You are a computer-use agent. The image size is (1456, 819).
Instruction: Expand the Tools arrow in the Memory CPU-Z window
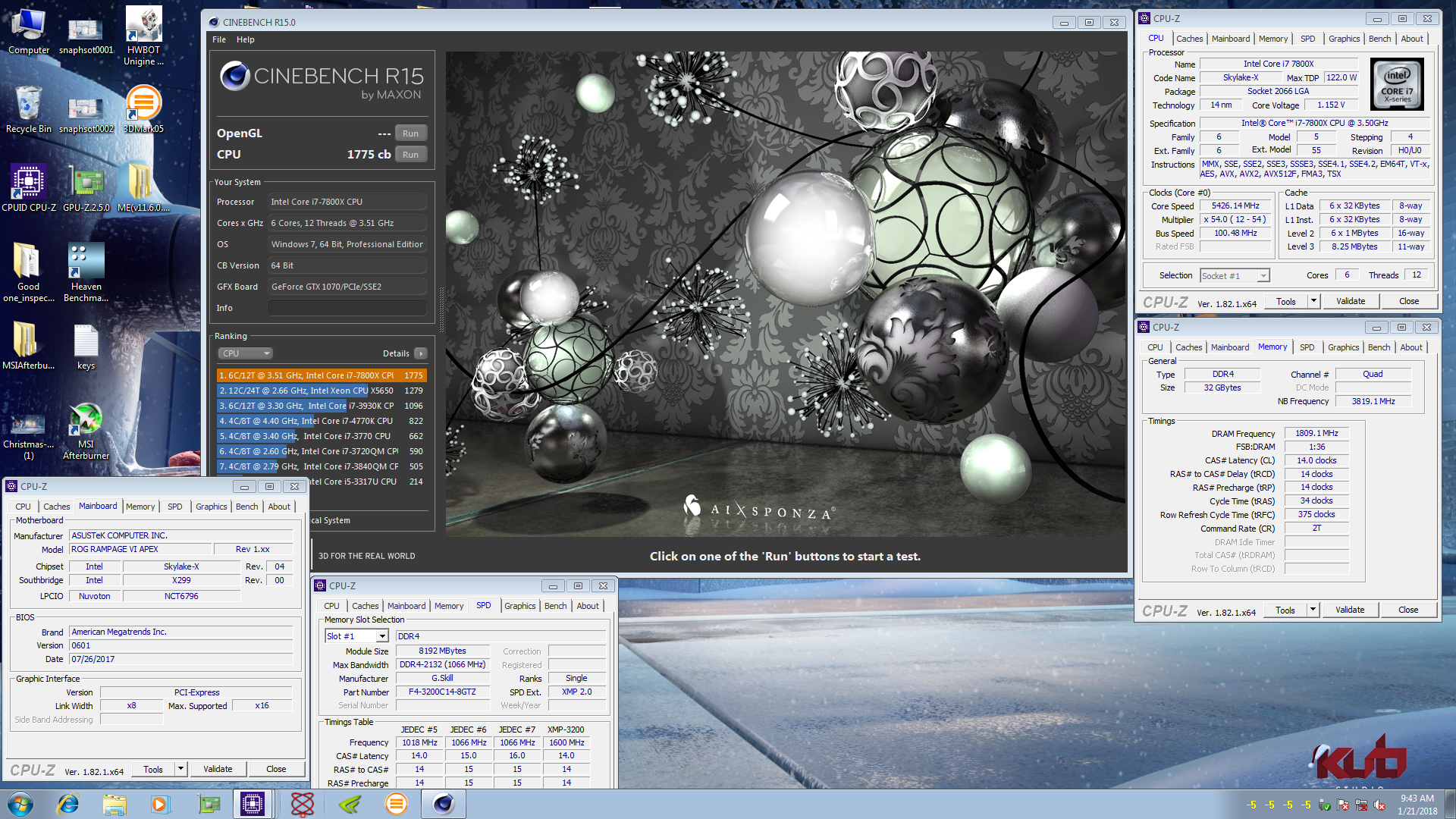[1313, 610]
